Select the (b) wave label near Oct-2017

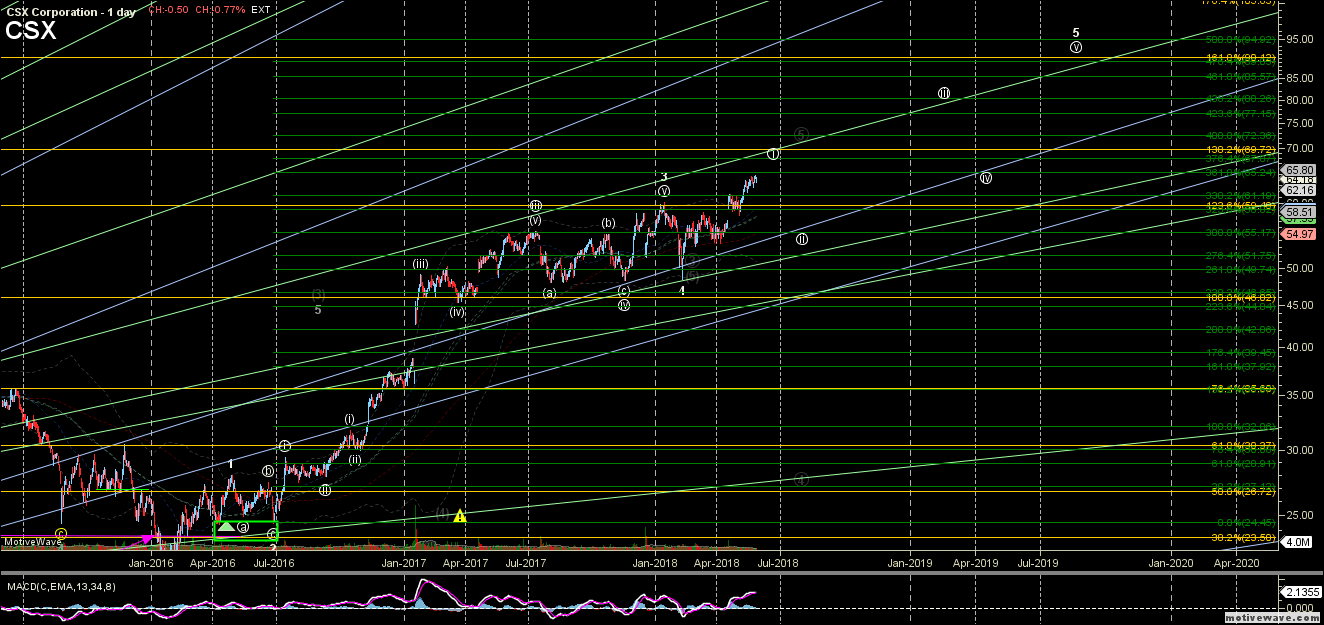pos(607,223)
